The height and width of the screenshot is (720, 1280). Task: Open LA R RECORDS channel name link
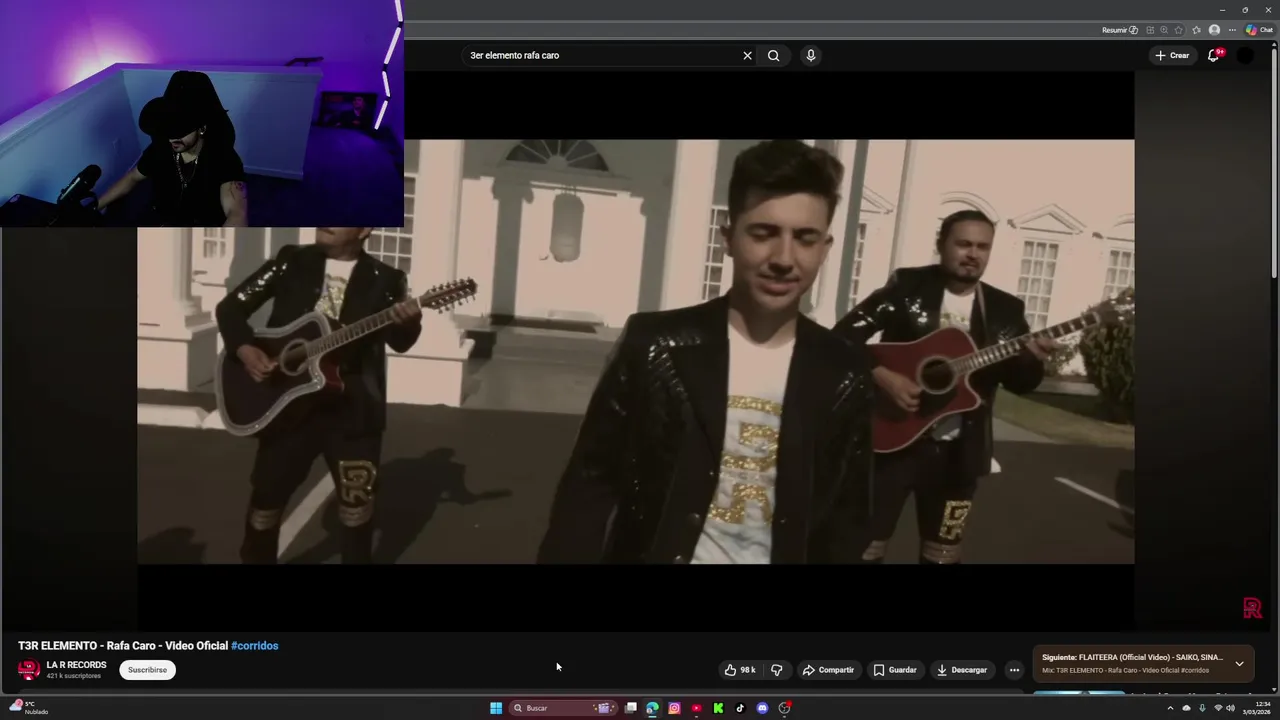(76, 665)
